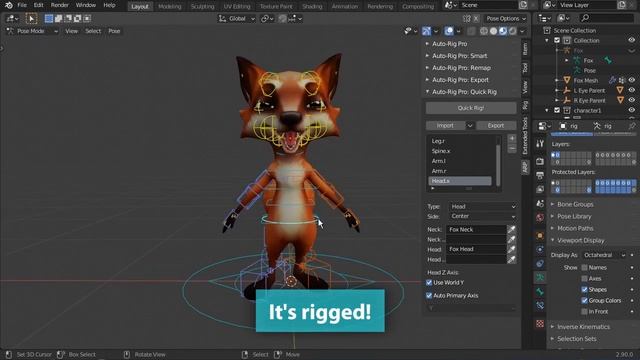Open the File menu
Image resolution: width=640 pixels, height=360 pixels.
pyautogui.click(x=22, y=5)
